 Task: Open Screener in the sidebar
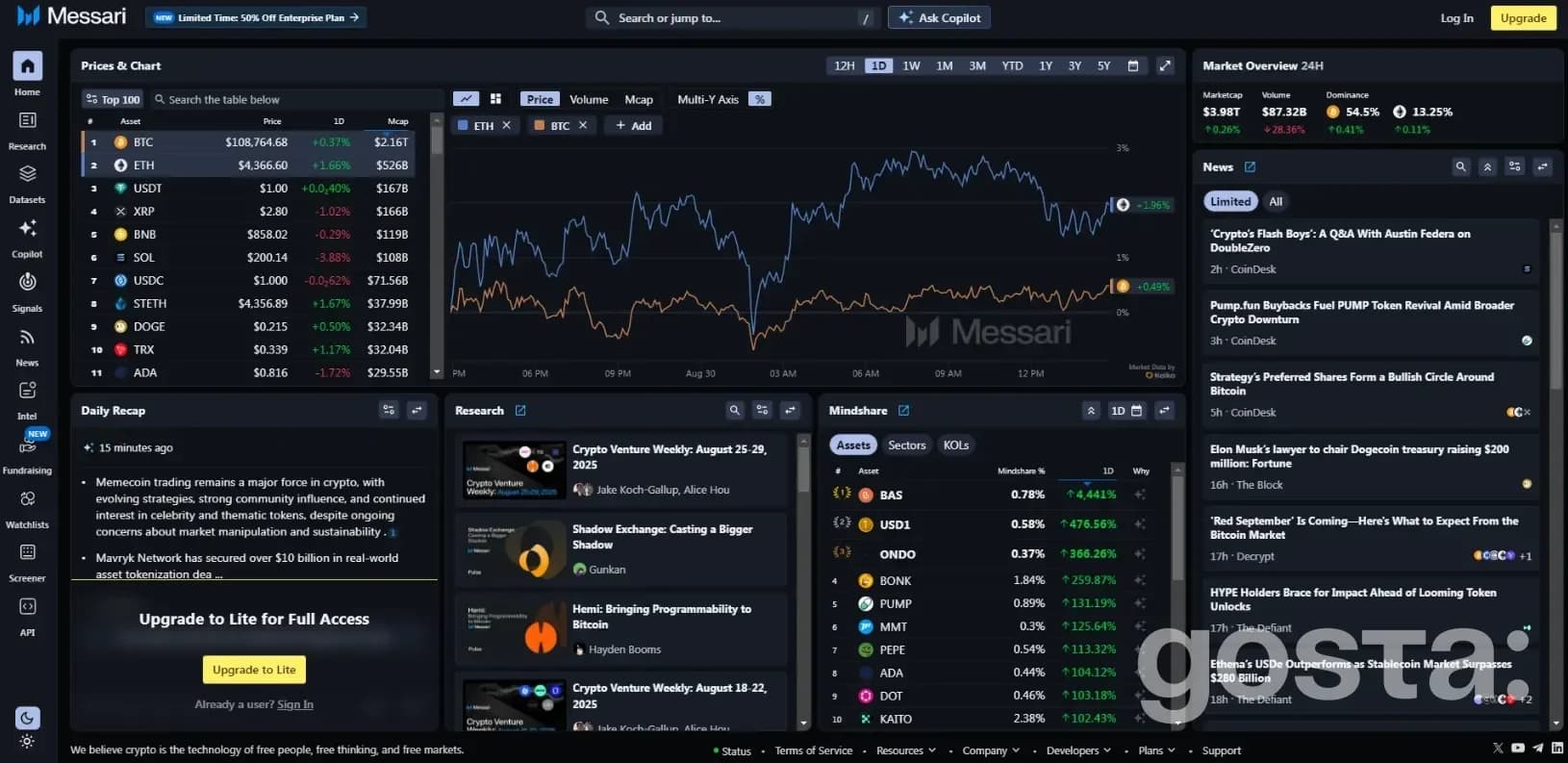pyautogui.click(x=27, y=563)
